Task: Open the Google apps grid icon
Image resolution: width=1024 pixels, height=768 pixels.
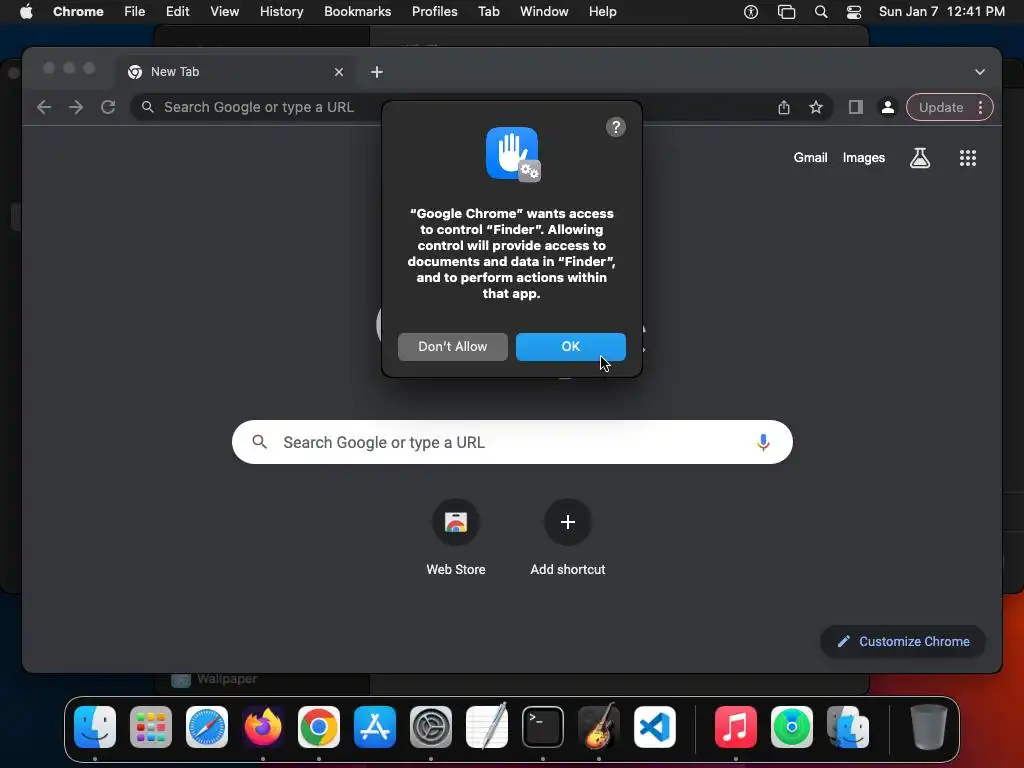Action: point(967,157)
